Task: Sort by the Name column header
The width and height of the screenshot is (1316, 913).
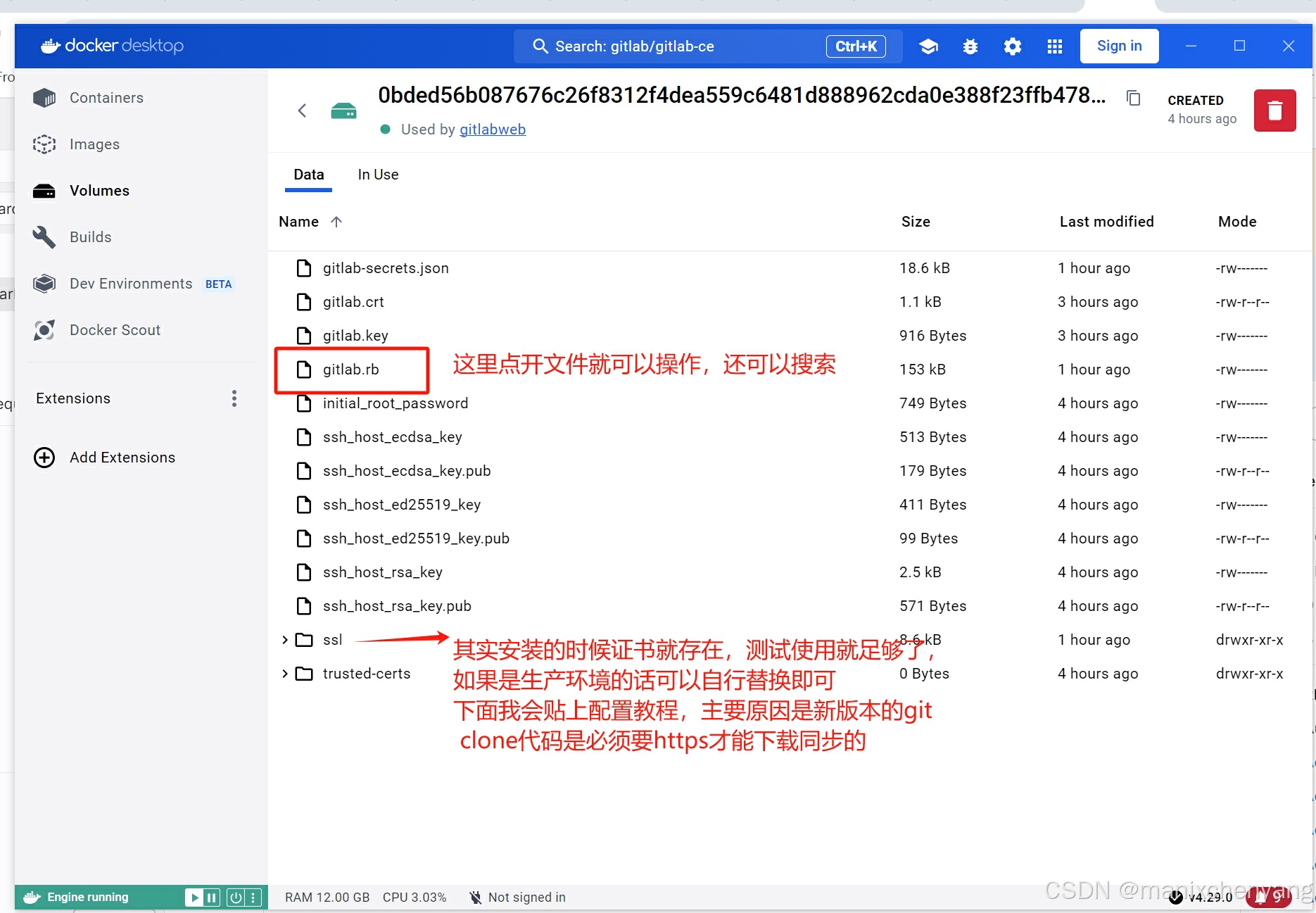Action: tap(298, 222)
